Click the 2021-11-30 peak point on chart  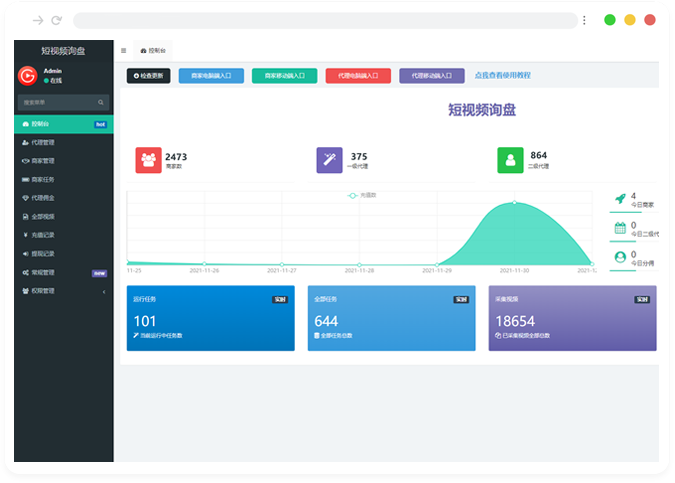click(515, 203)
